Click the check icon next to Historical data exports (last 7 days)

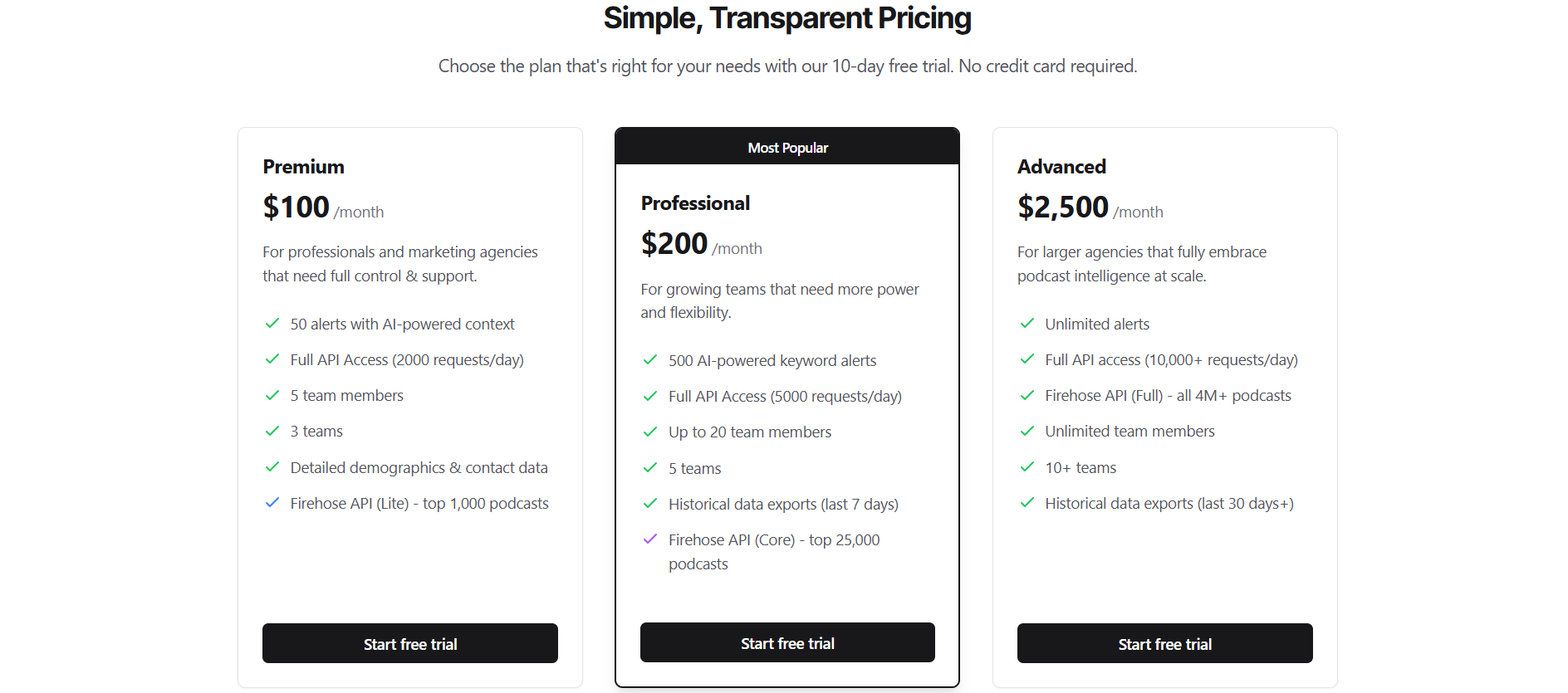(649, 504)
